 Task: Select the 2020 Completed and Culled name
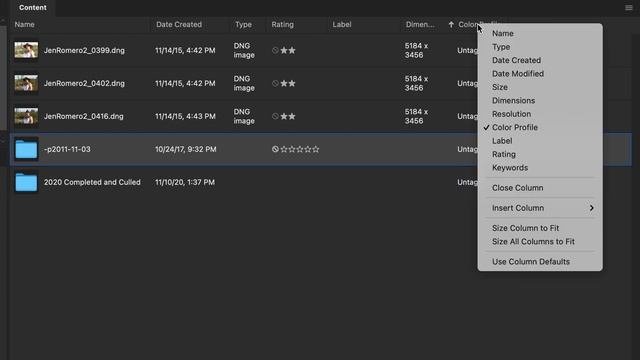pyautogui.click(x=92, y=182)
